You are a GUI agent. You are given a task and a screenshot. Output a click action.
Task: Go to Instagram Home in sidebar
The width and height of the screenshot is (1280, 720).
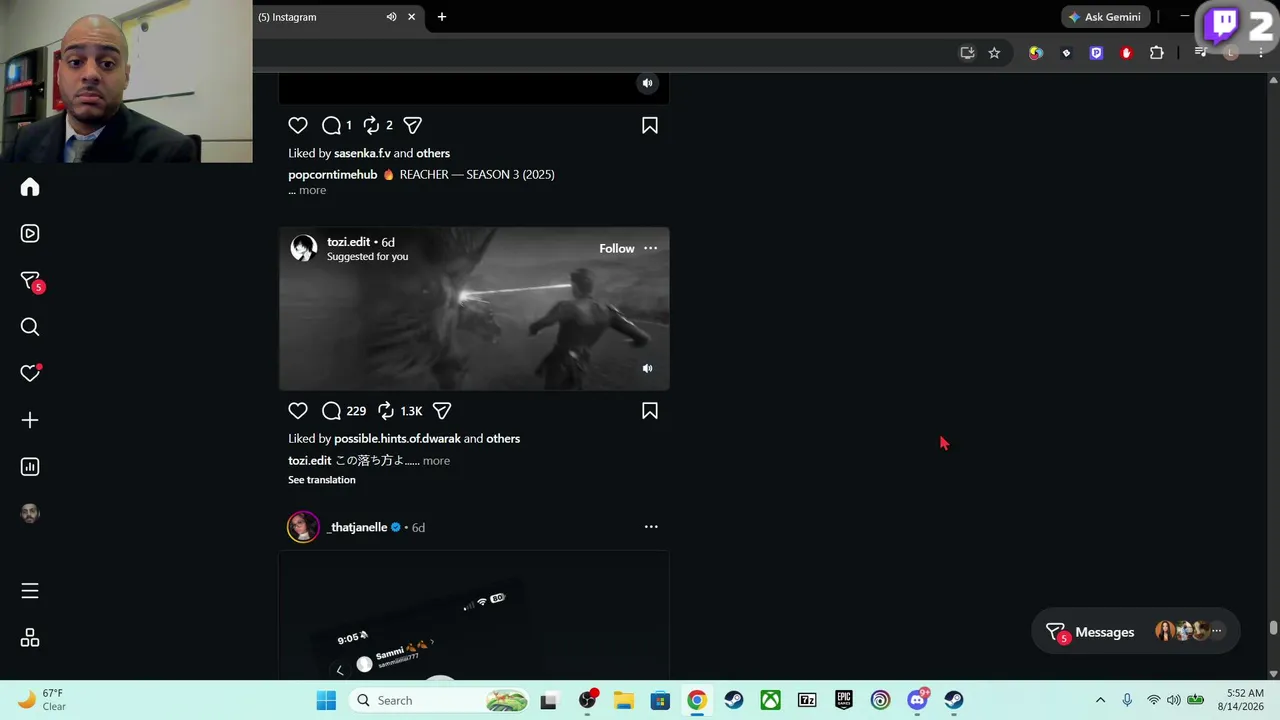click(30, 187)
